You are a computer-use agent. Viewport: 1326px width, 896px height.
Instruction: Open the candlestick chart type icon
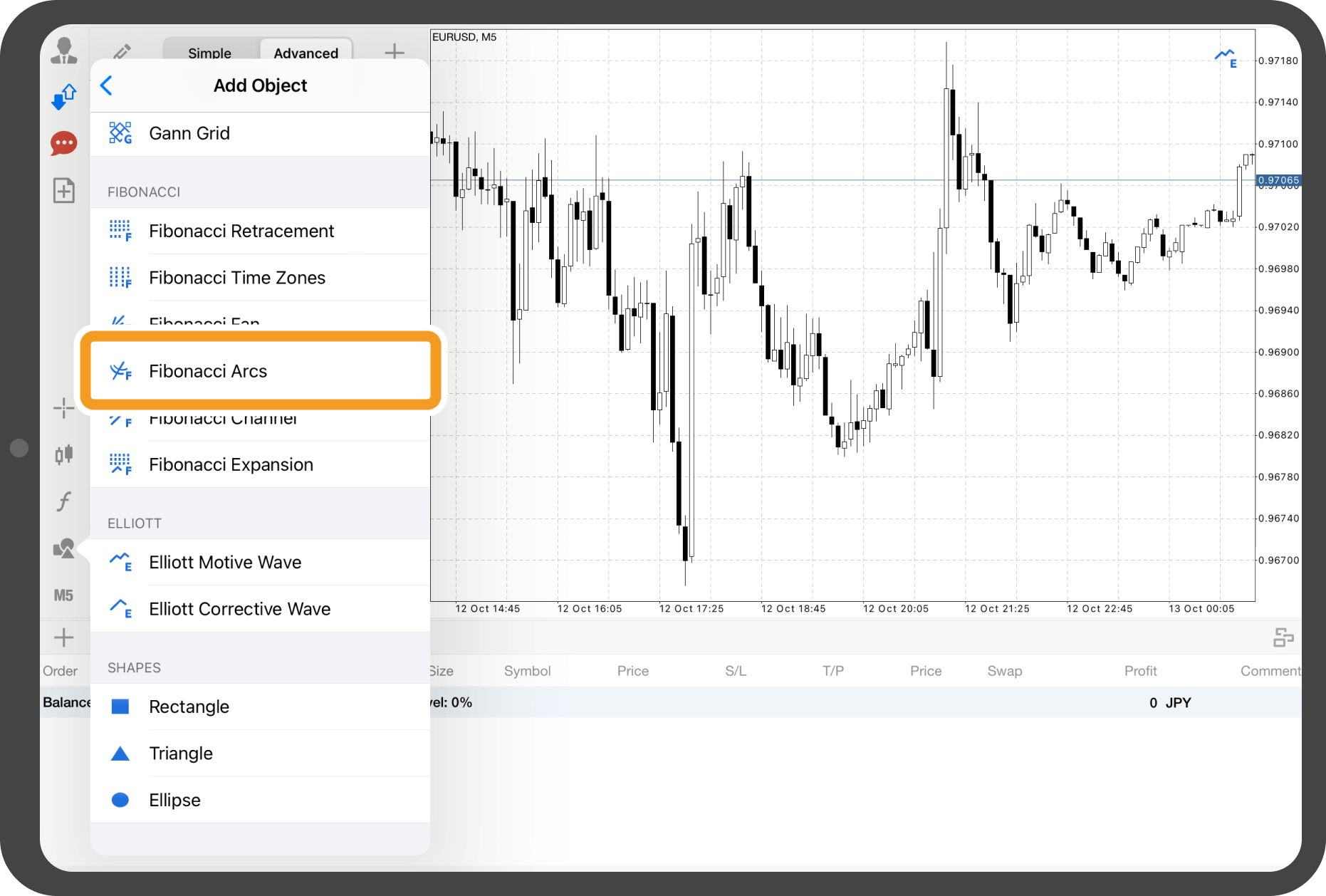click(x=64, y=454)
